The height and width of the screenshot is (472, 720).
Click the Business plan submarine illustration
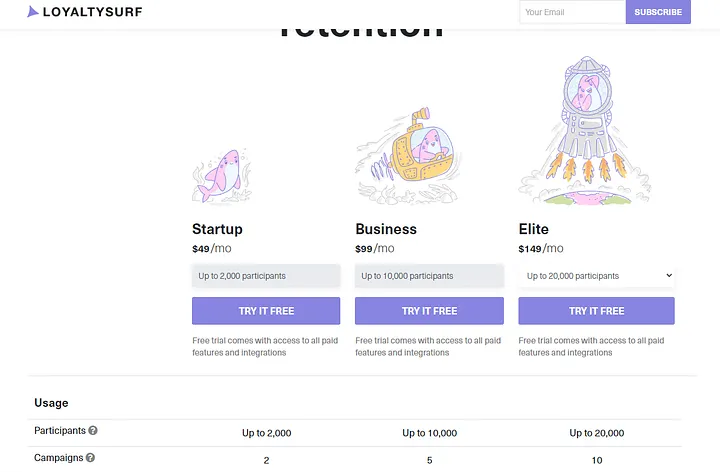(407, 156)
